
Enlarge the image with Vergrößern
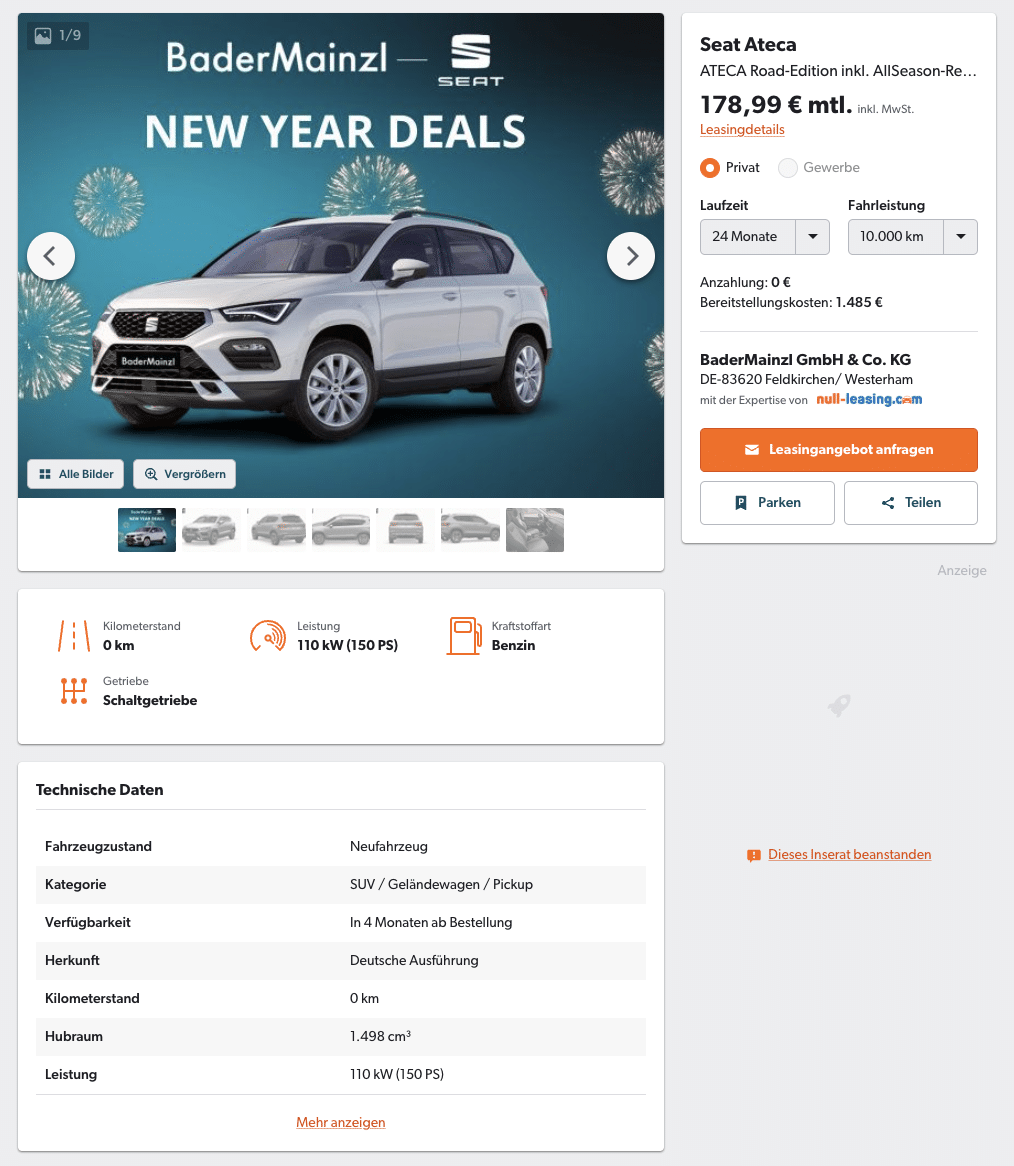[x=184, y=474]
